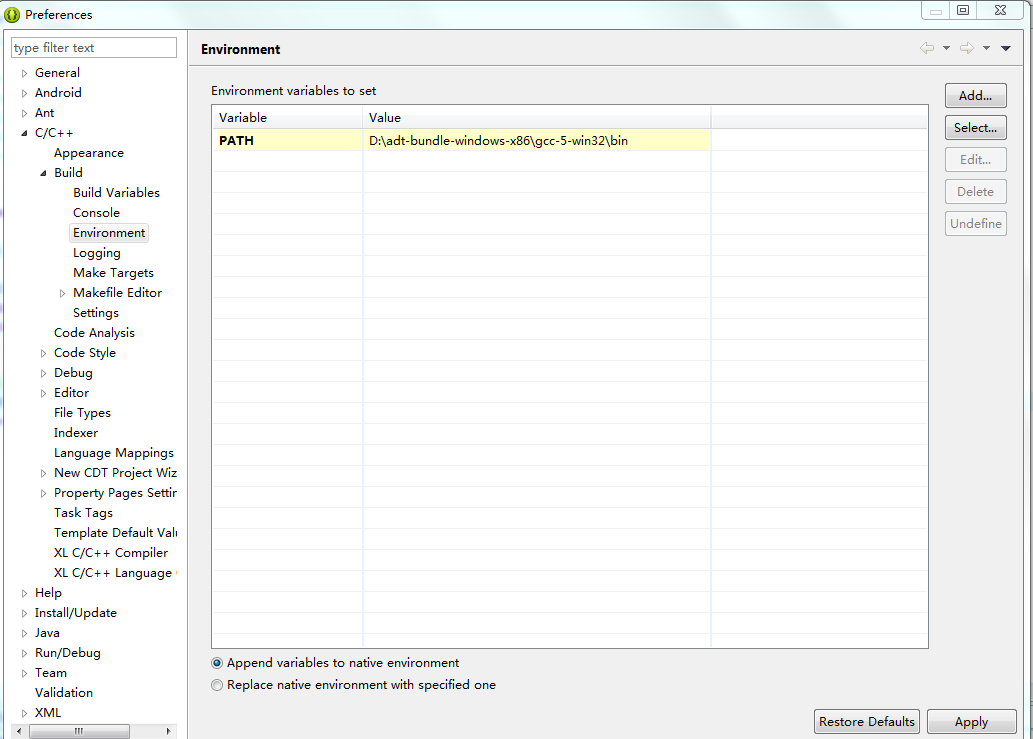Click the right arrow of tree scrollbar

169,731
